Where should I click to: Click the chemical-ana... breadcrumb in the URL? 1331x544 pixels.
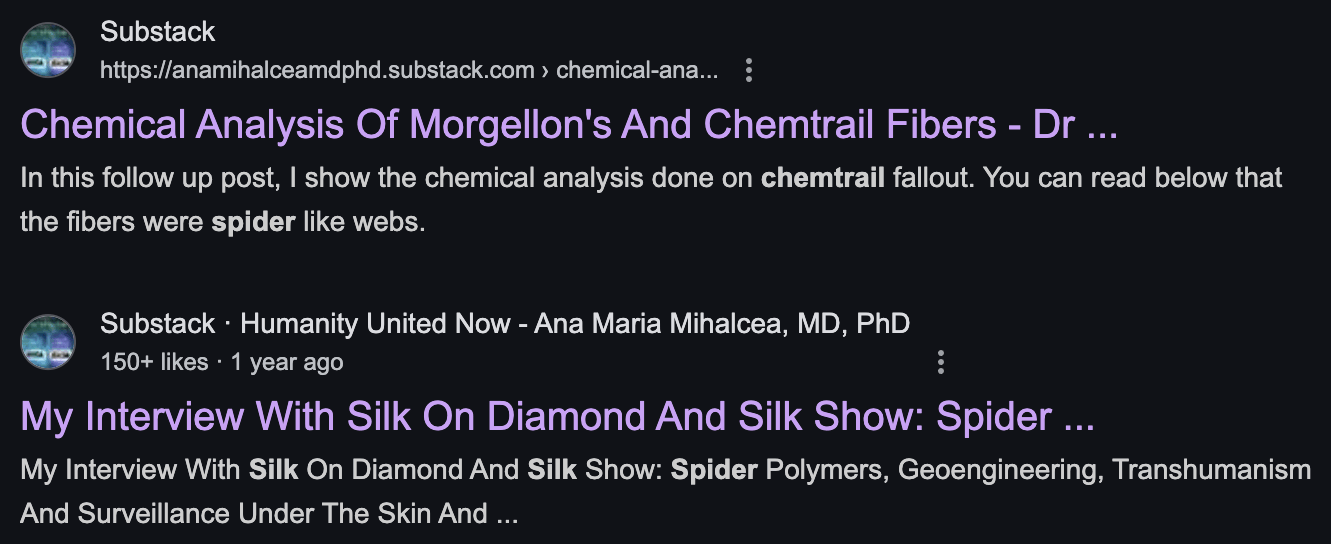(x=637, y=70)
